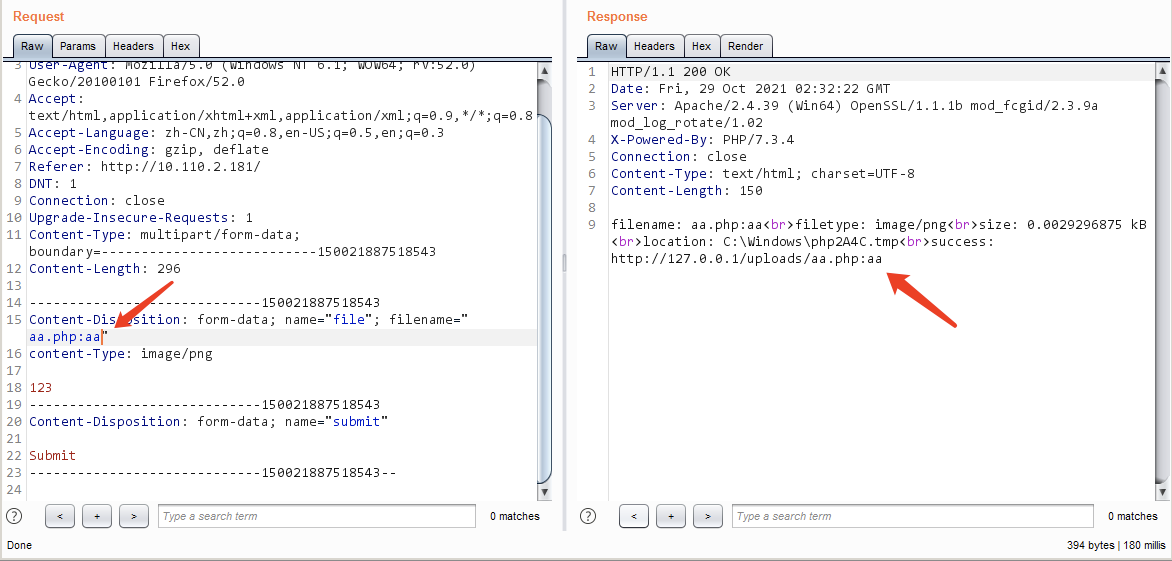Viewport: 1172px width, 561px height.
Task: Click the Request search next '>' button
Action: tap(134, 516)
